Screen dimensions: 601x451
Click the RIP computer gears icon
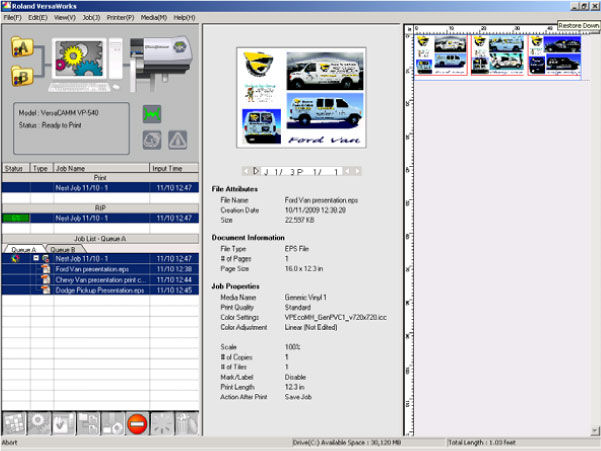click(79, 59)
